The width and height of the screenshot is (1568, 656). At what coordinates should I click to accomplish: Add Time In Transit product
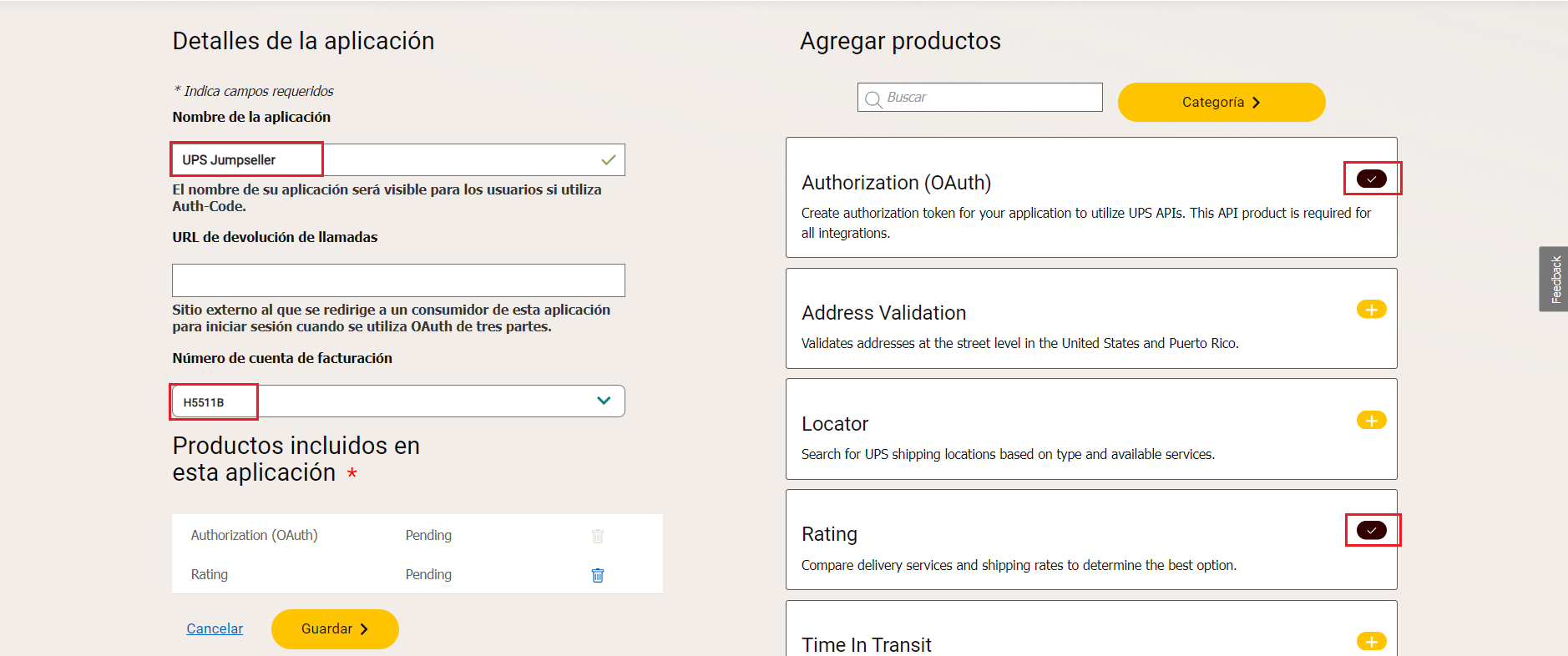coord(1371,642)
